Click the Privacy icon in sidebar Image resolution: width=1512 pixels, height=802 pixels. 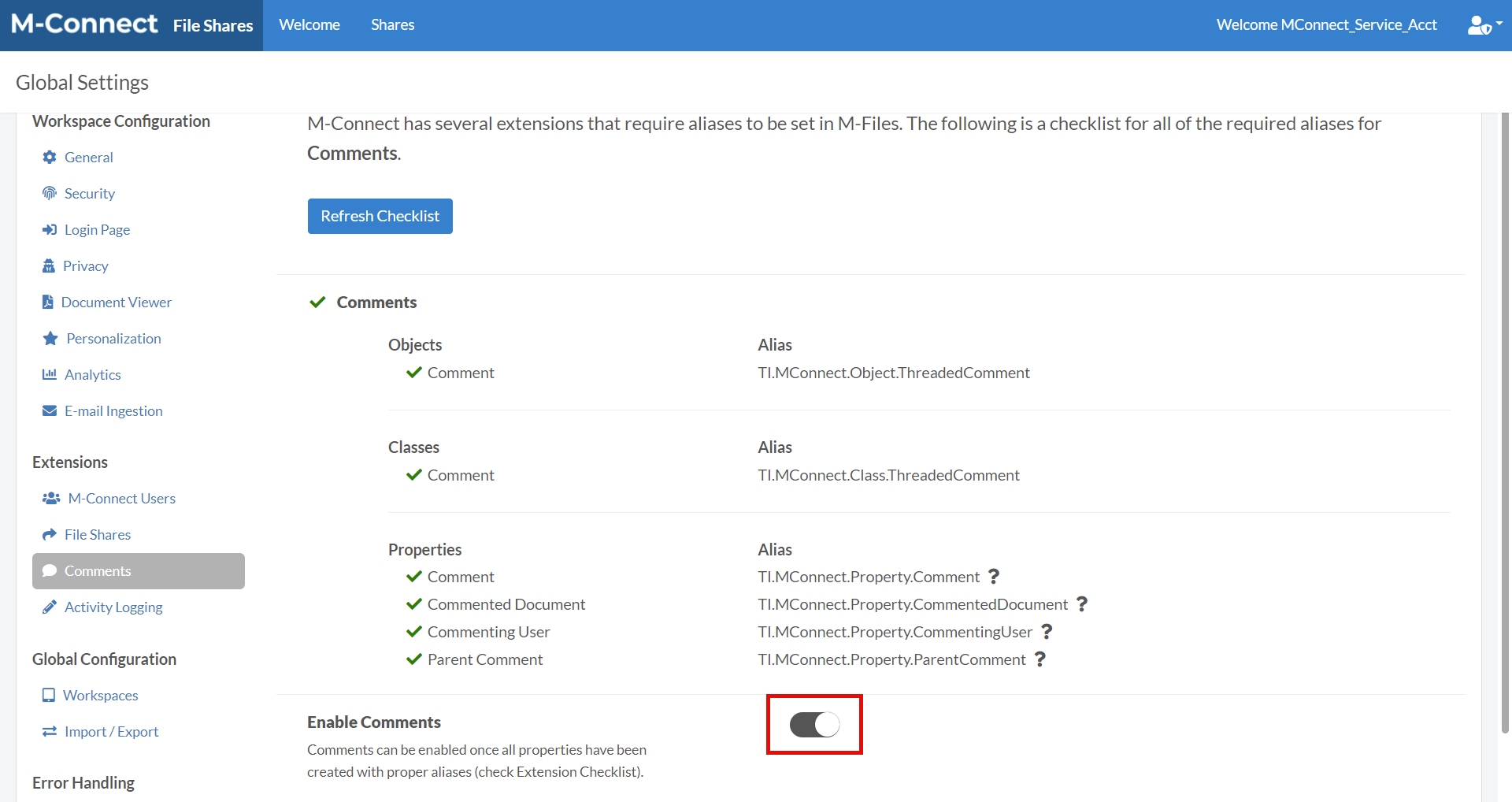(49, 265)
